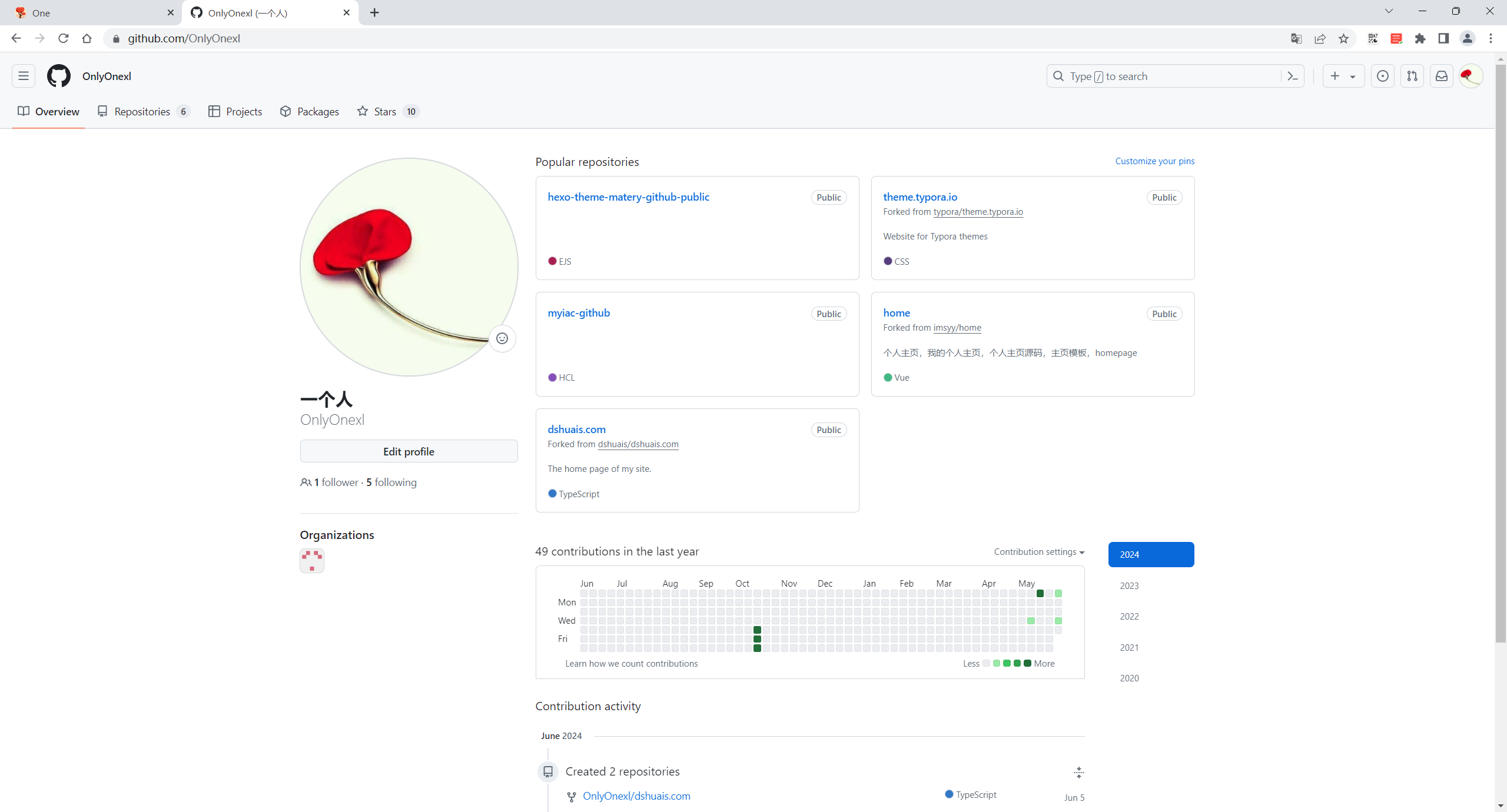This screenshot has height=812, width=1507.
Task: Click the set status smiley icon on avatar
Action: 502,338
